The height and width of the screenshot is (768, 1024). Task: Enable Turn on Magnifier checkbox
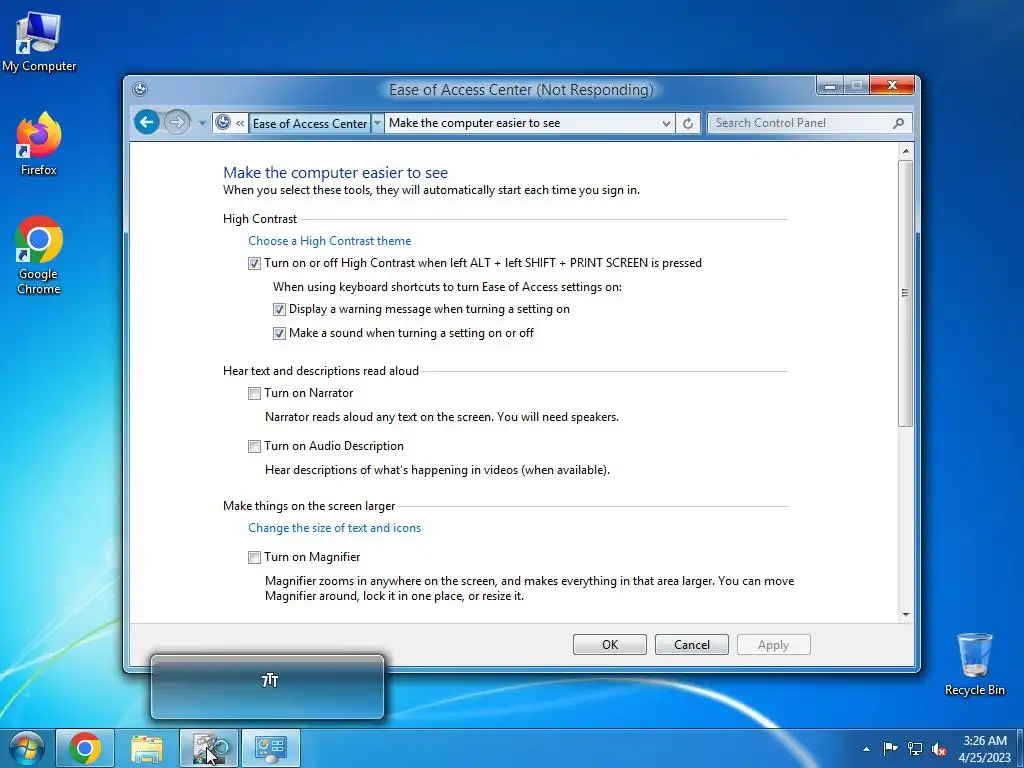tap(254, 557)
